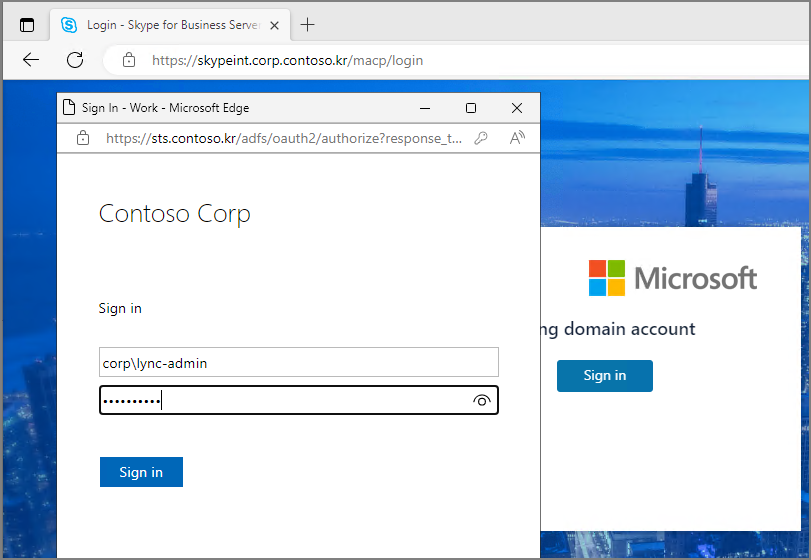This screenshot has width=811, height=560.
Task: Click the Sign In - Work title bar text
Action: 166,108
